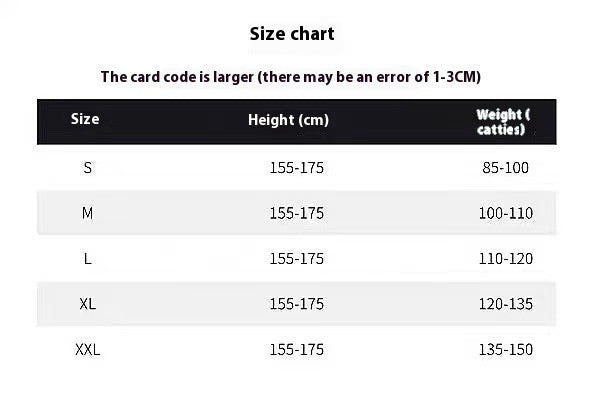Click the 120-135 weight value

click(506, 304)
